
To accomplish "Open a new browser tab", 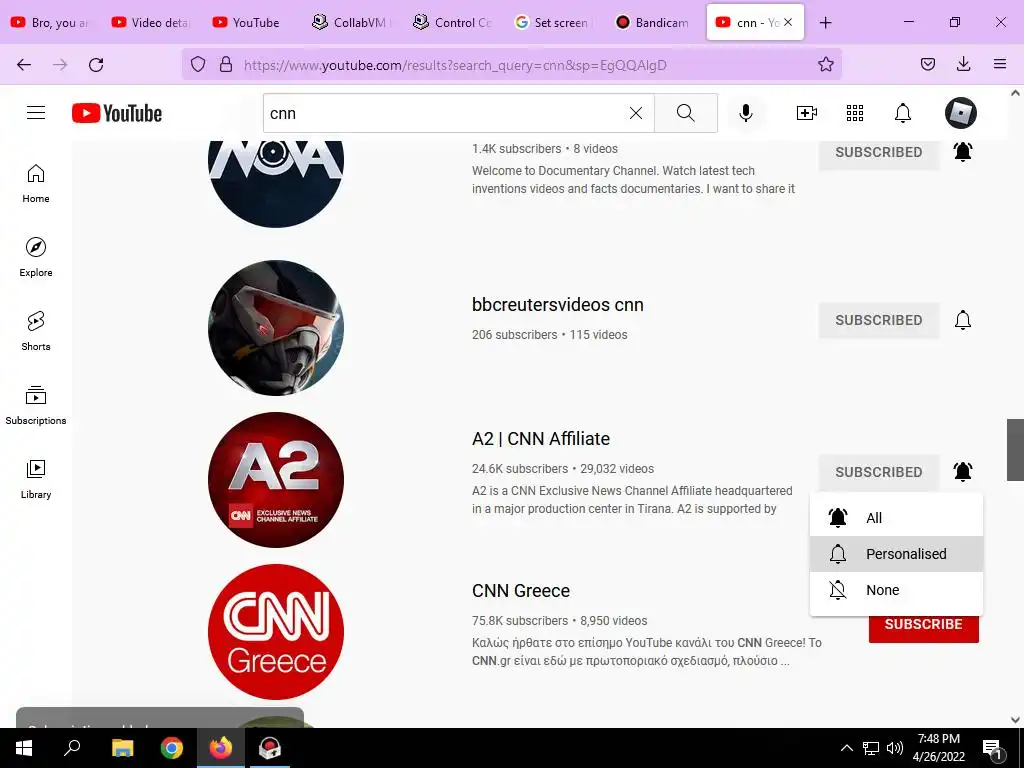I will 825,22.
